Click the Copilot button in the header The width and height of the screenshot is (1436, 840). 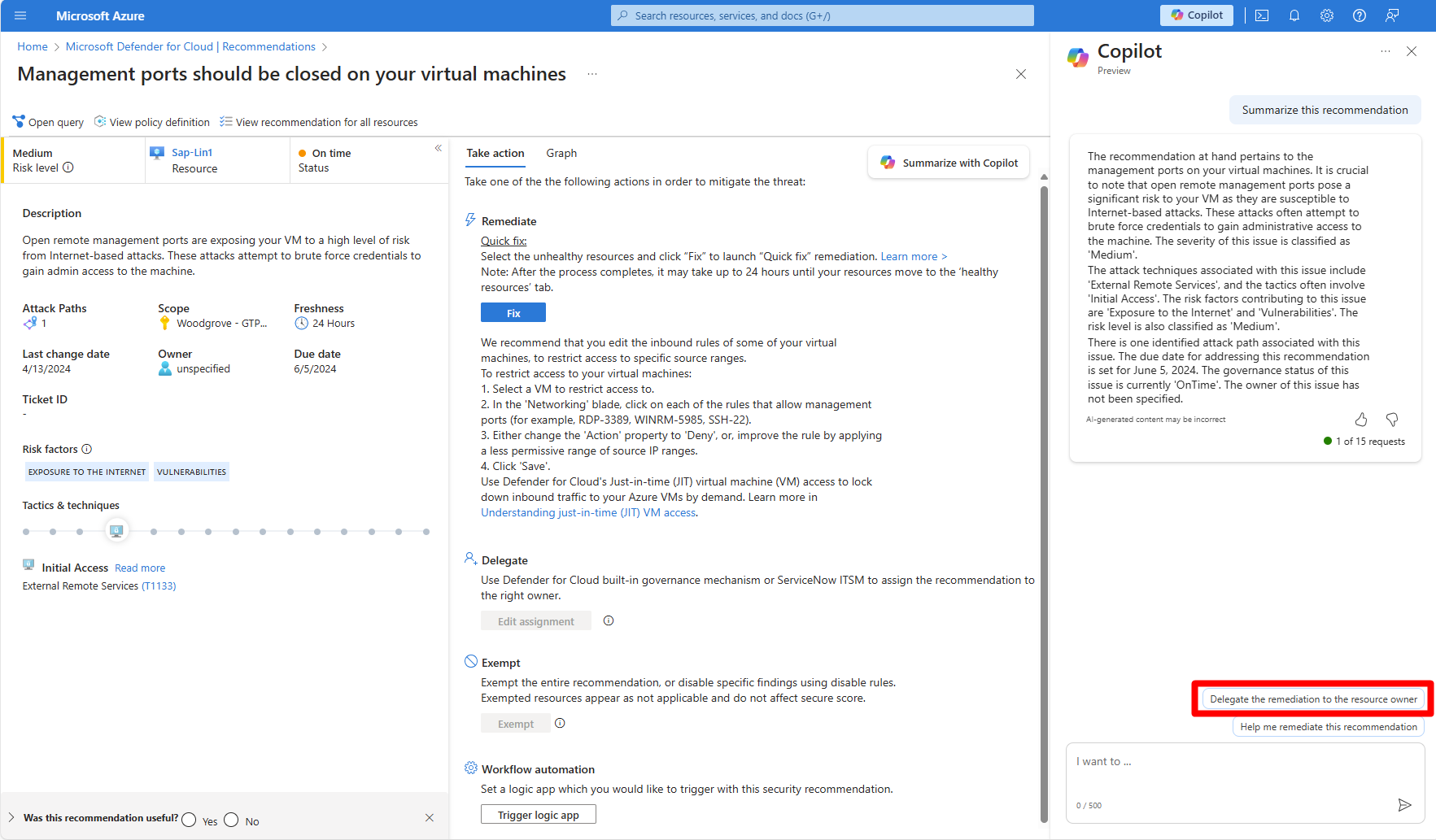[x=1197, y=15]
